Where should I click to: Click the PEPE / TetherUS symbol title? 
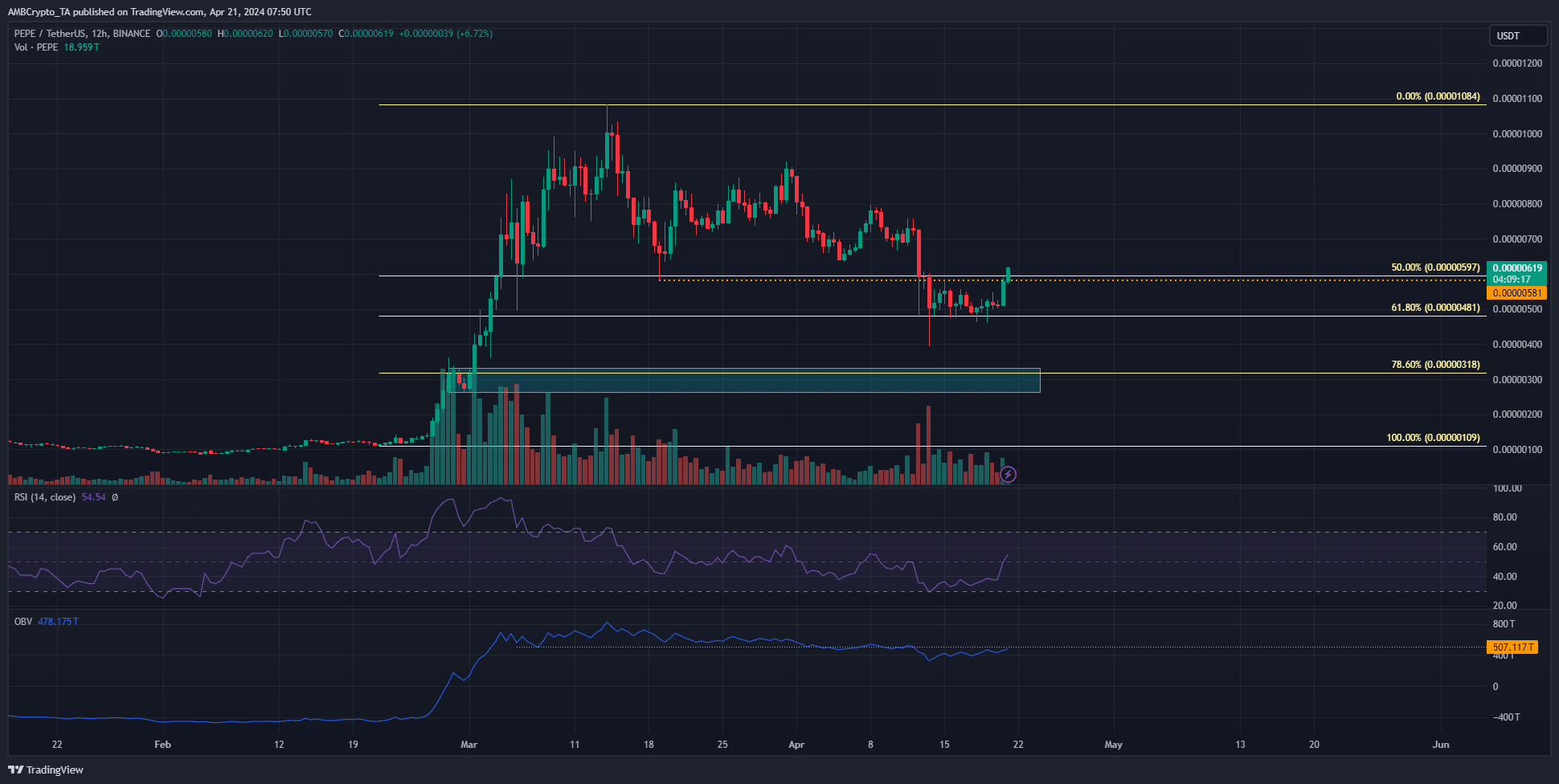coord(82,34)
